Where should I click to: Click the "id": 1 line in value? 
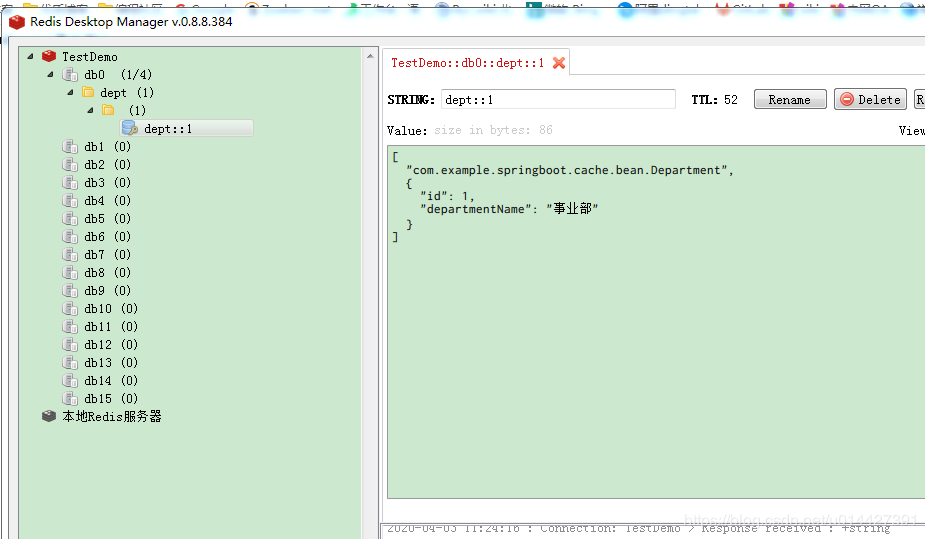447,196
